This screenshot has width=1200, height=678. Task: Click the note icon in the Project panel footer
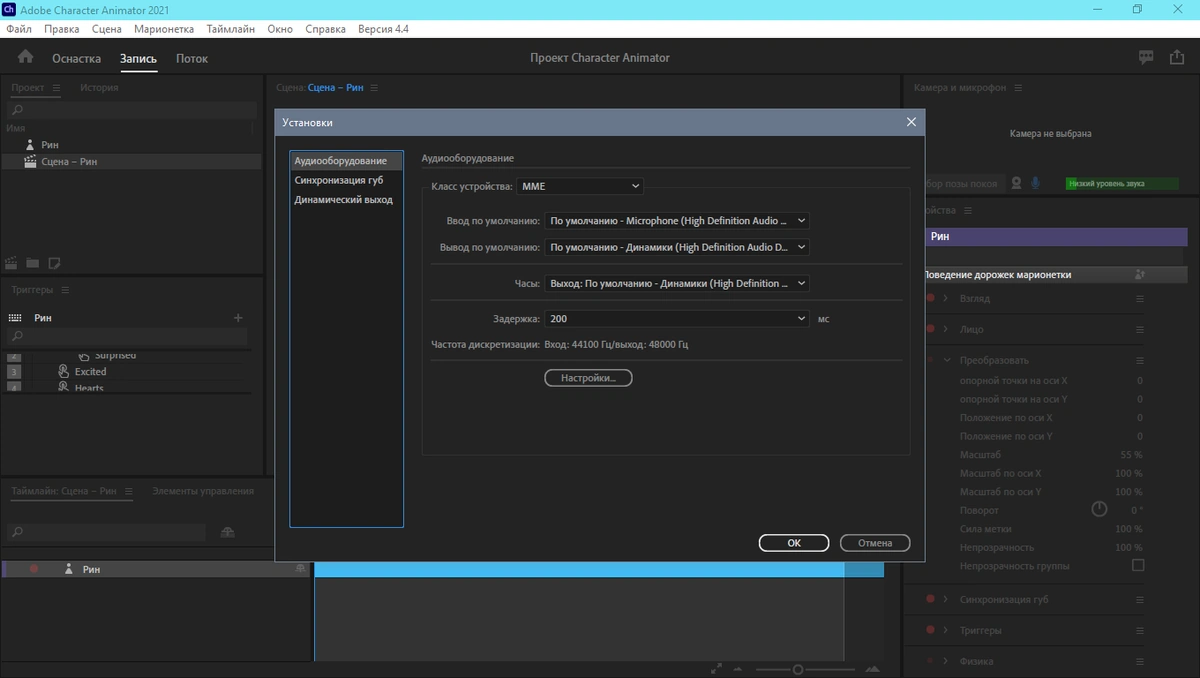pyautogui.click(x=54, y=263)
